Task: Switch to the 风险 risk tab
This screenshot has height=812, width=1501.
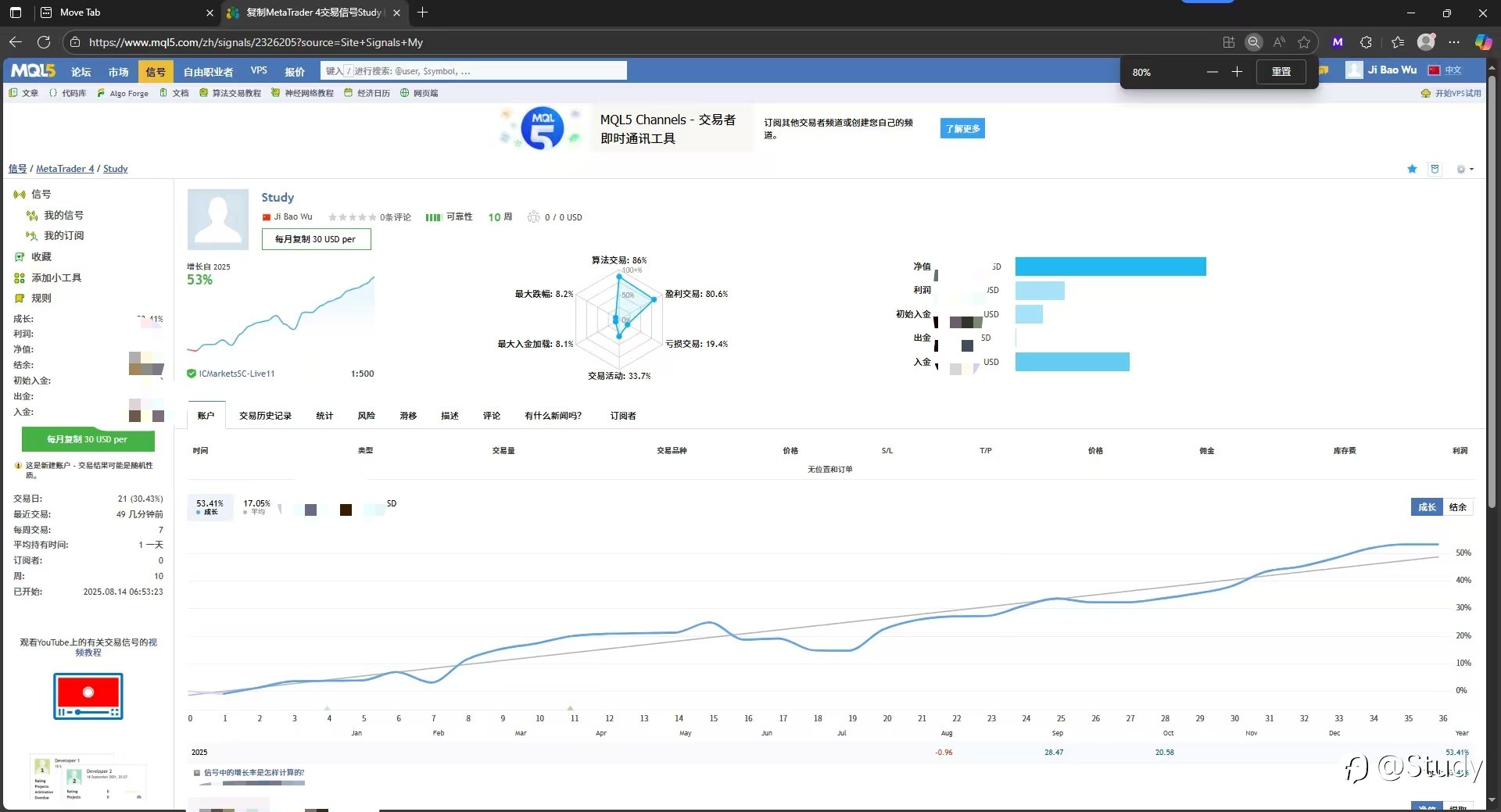Action: (x=366, y=416)
